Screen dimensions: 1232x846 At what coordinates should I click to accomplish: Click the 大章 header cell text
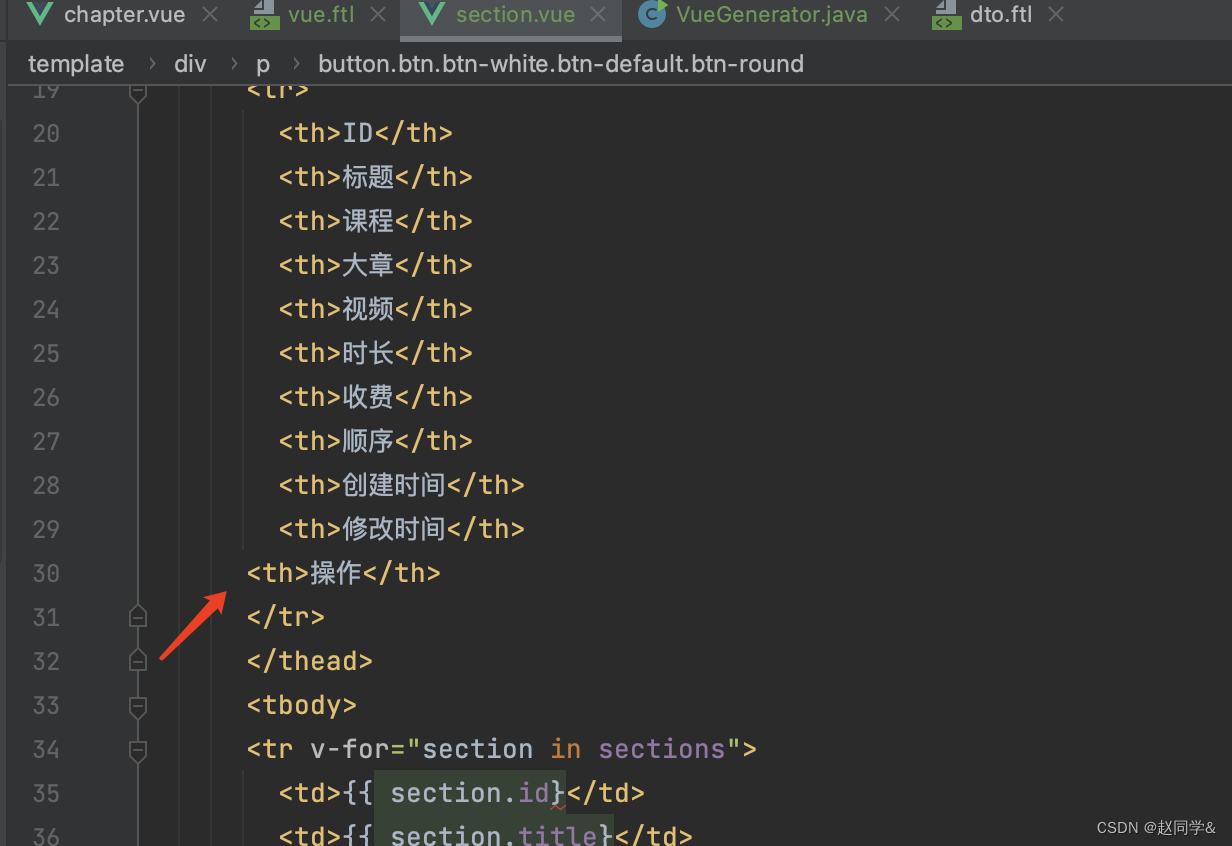369,265
